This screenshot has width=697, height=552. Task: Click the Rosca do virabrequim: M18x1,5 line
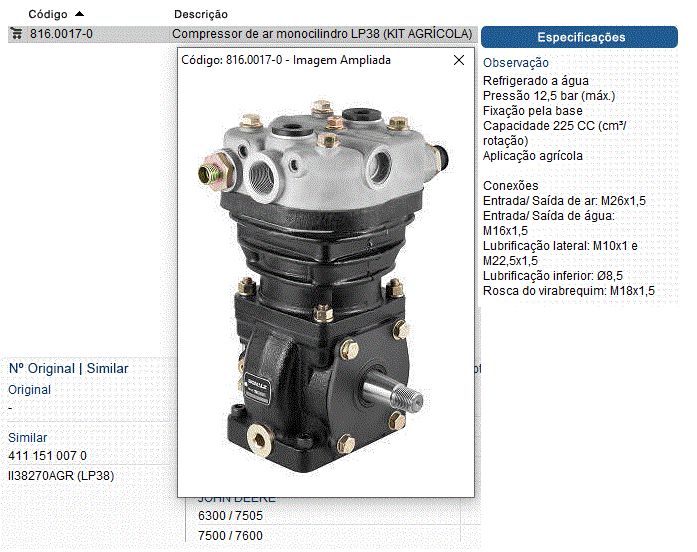tap(568, 291)
